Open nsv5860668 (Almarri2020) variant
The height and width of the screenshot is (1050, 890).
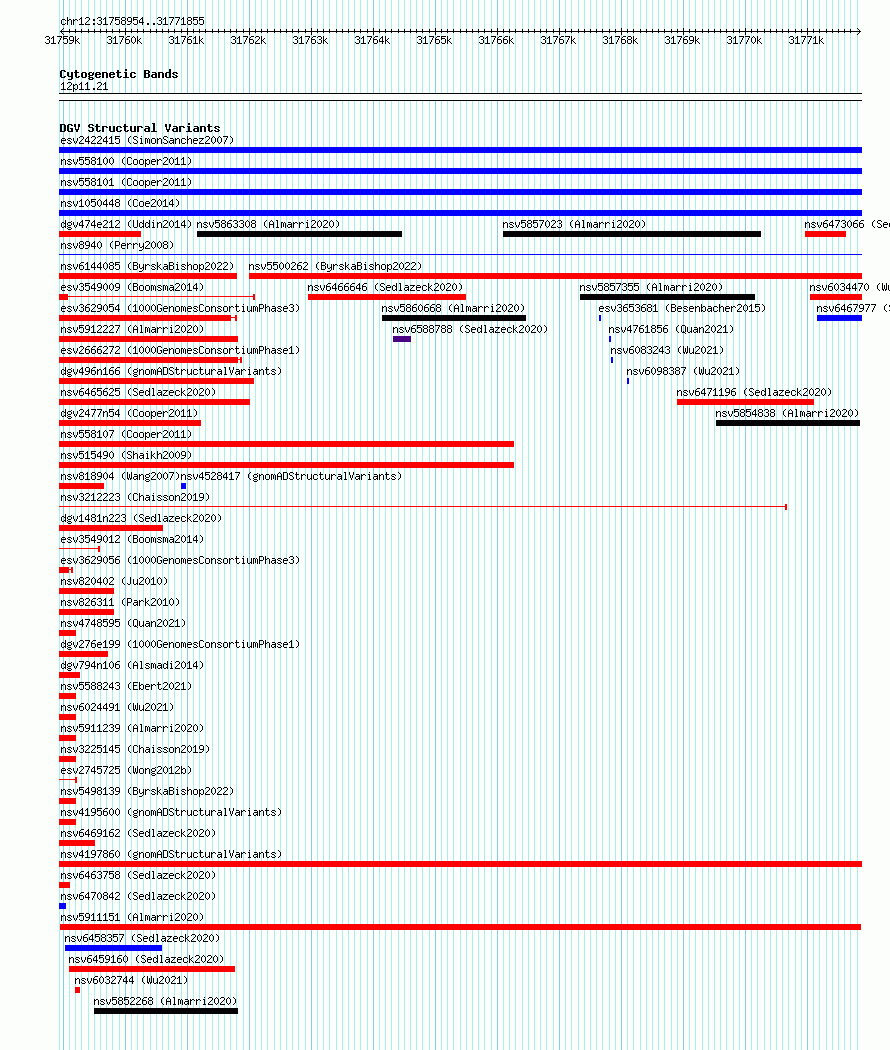coord(453,308)
